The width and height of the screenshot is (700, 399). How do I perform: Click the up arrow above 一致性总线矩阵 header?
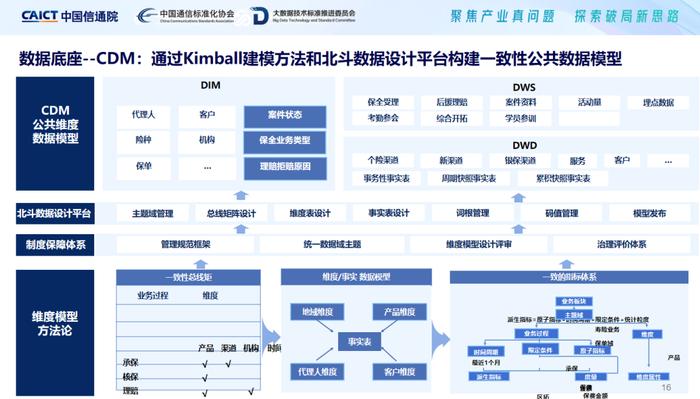[x=200, y=264]
